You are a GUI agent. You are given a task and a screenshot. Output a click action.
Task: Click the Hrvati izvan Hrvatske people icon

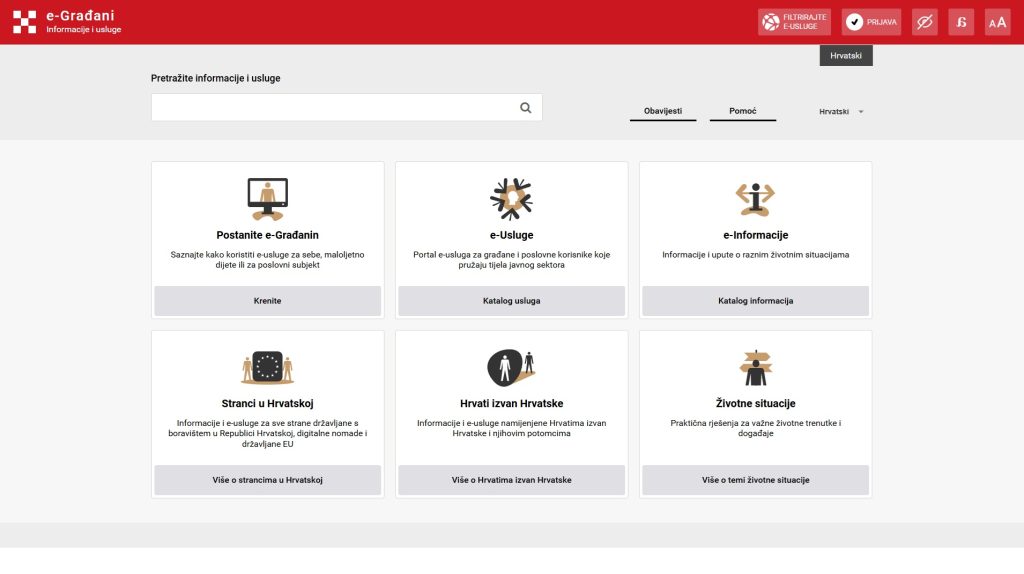pos(511,367)
